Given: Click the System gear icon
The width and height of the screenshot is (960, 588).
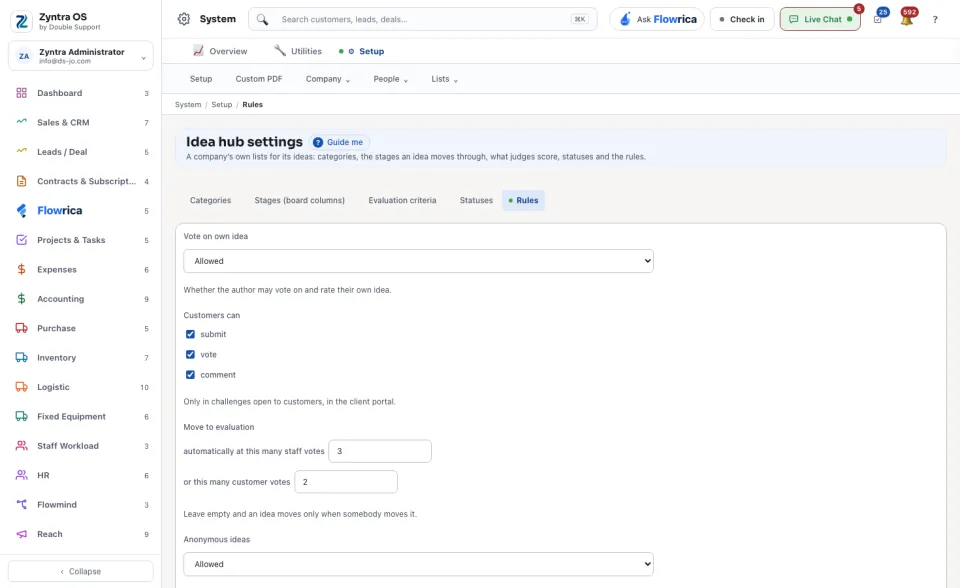Looking at the screenshot, I should [184, 19].
